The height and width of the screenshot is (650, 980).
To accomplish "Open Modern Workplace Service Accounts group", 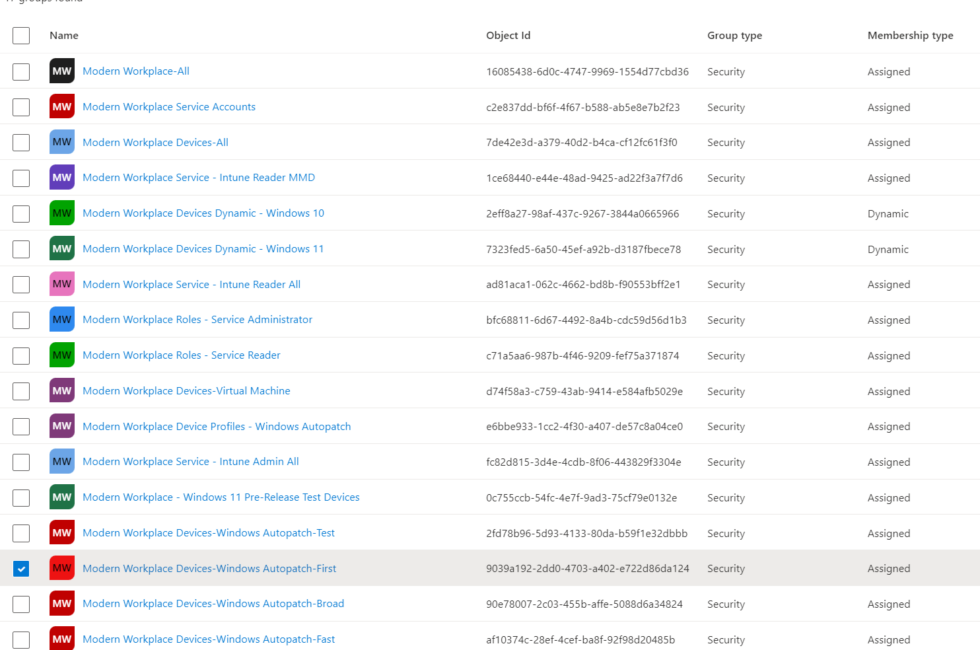I will point(169,107).
